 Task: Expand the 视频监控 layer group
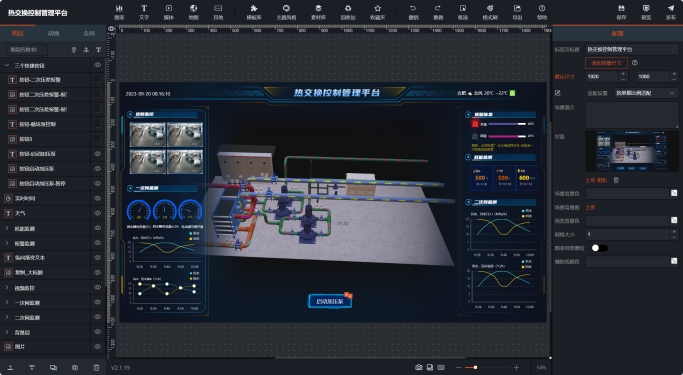click(7, 287)
